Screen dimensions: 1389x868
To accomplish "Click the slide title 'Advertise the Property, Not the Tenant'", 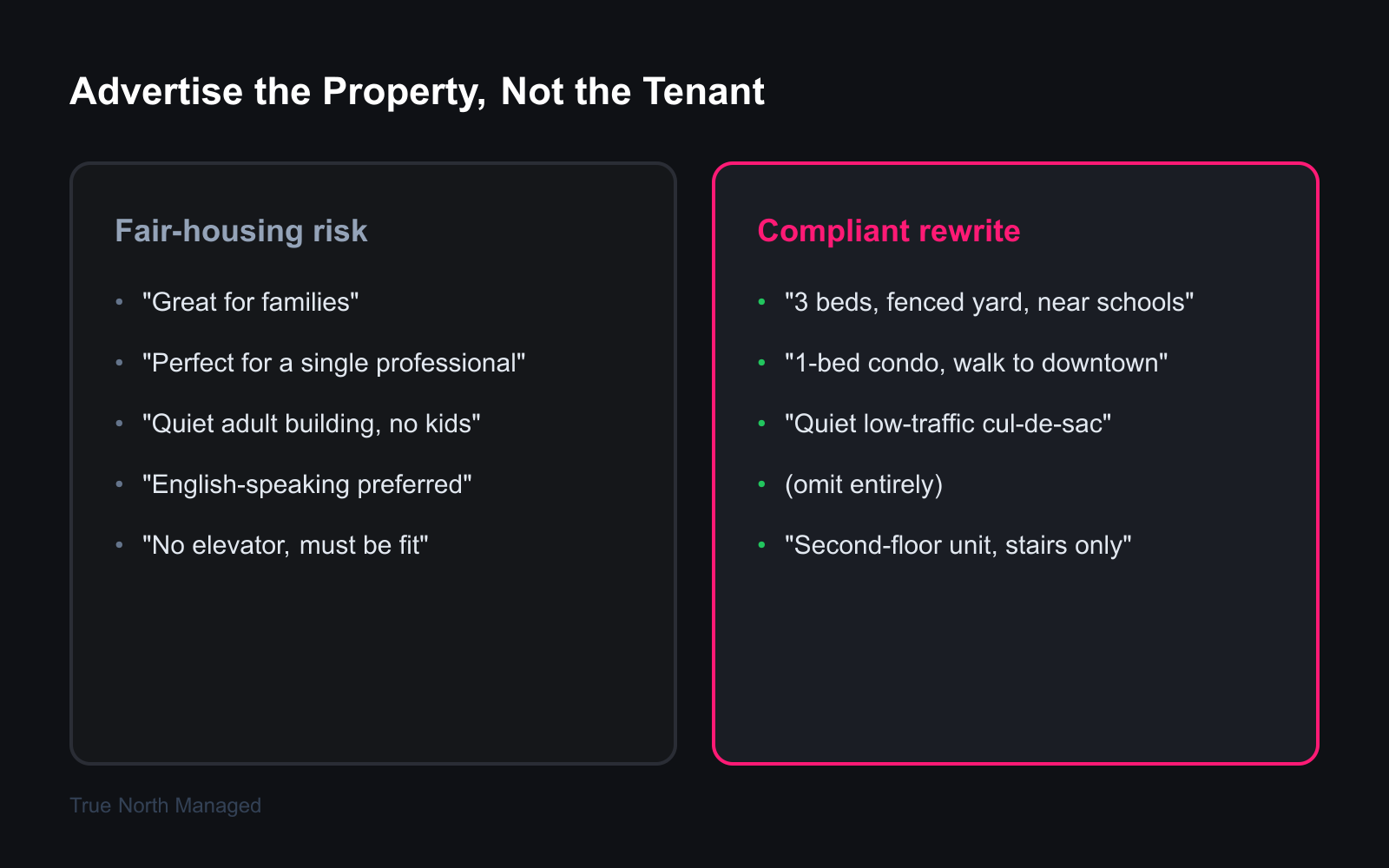I will (x=417, y=92).
